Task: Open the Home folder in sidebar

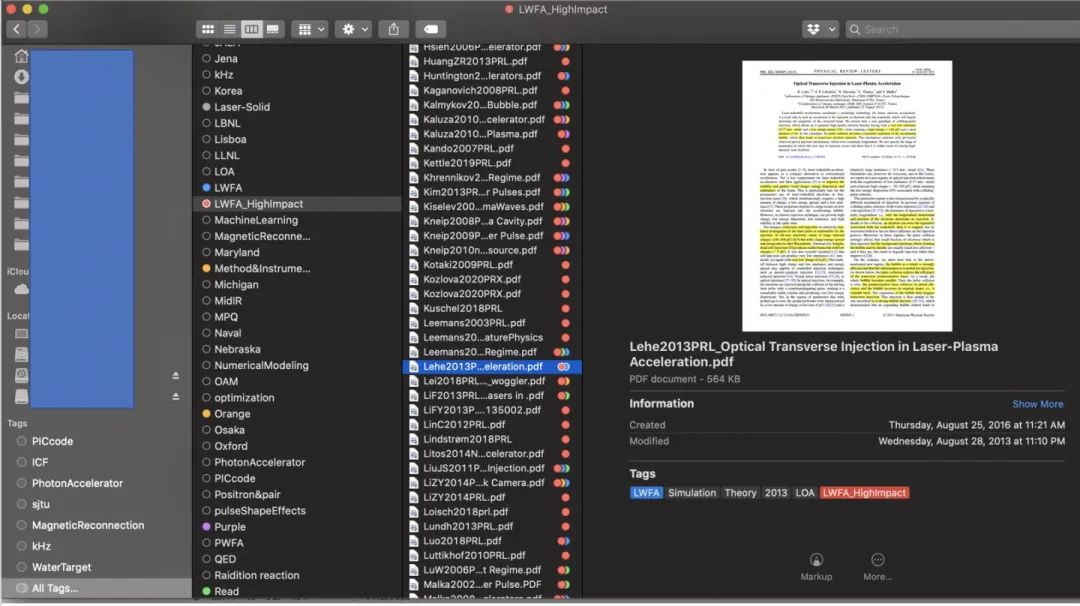Action: point(21,56)
